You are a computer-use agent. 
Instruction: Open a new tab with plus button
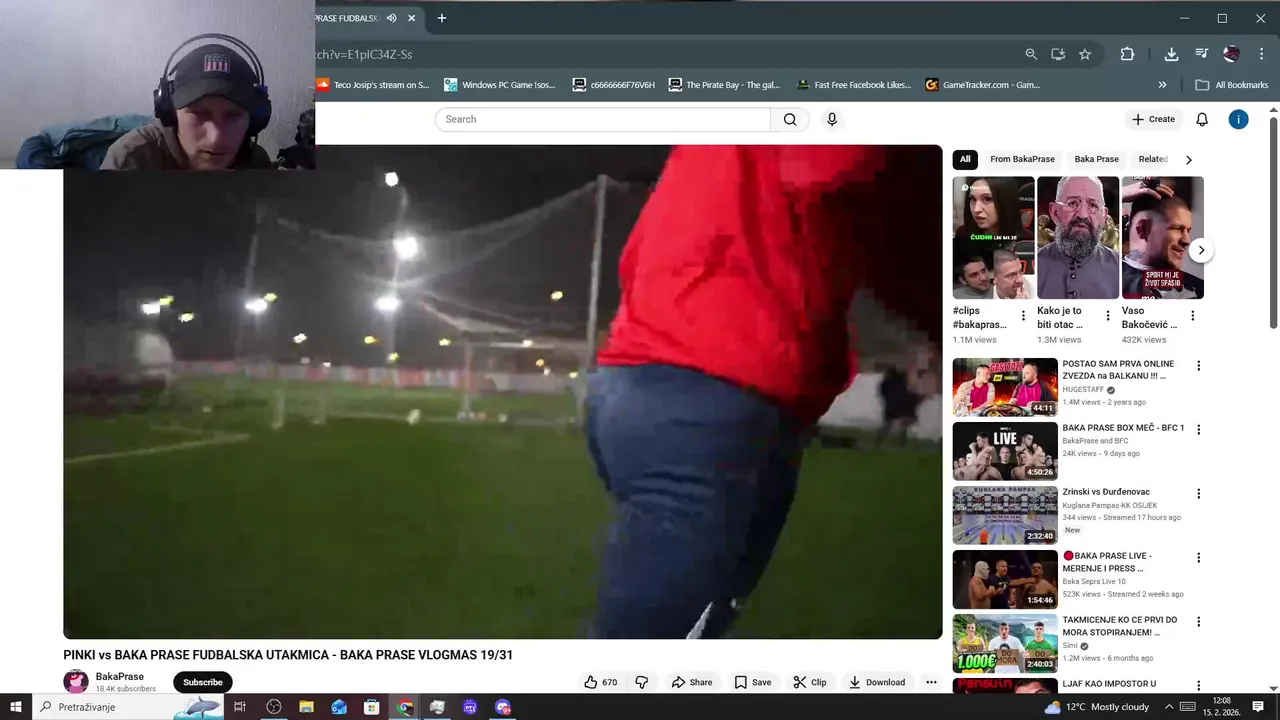pos(442,18)
